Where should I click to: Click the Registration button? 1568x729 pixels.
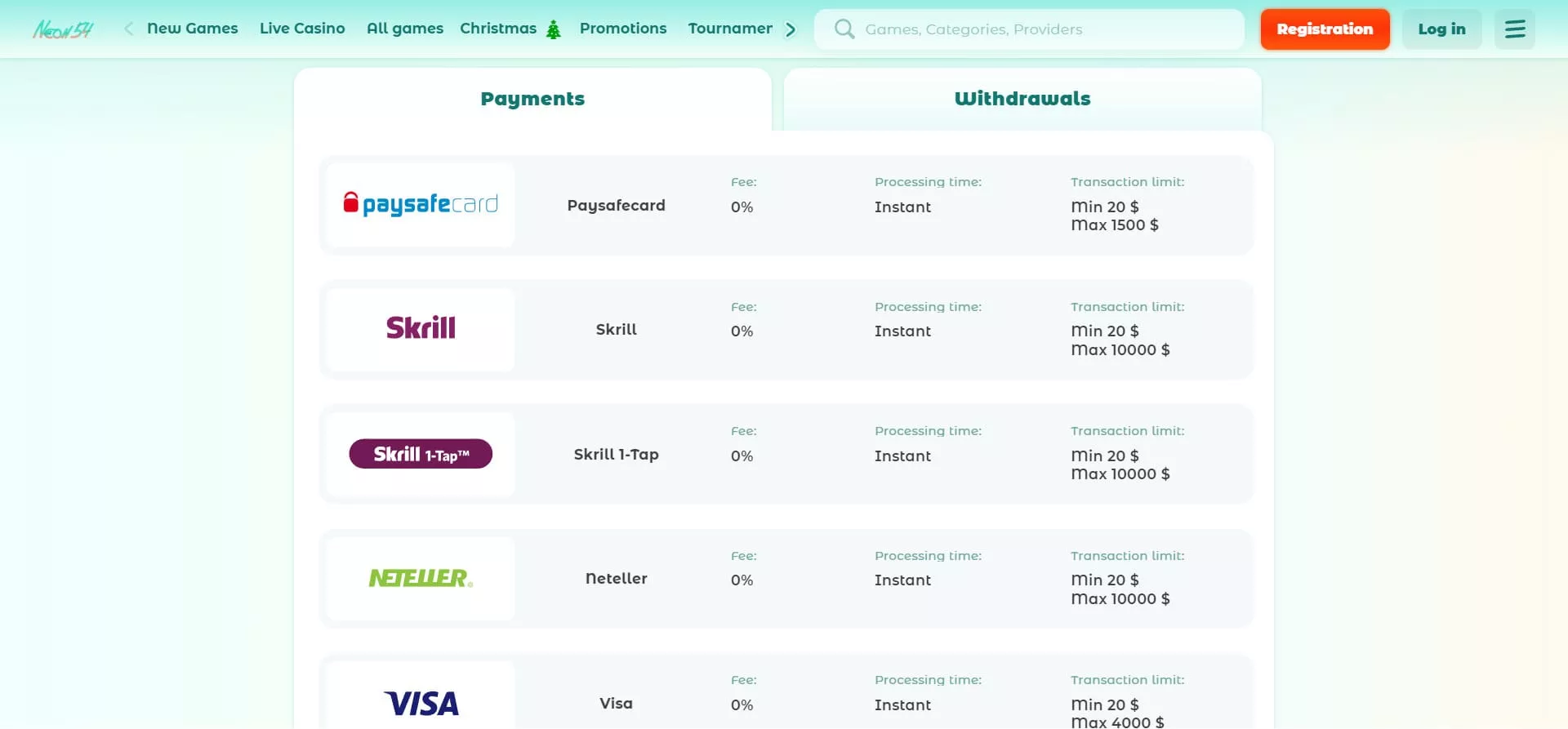[x=1325, y=29]
